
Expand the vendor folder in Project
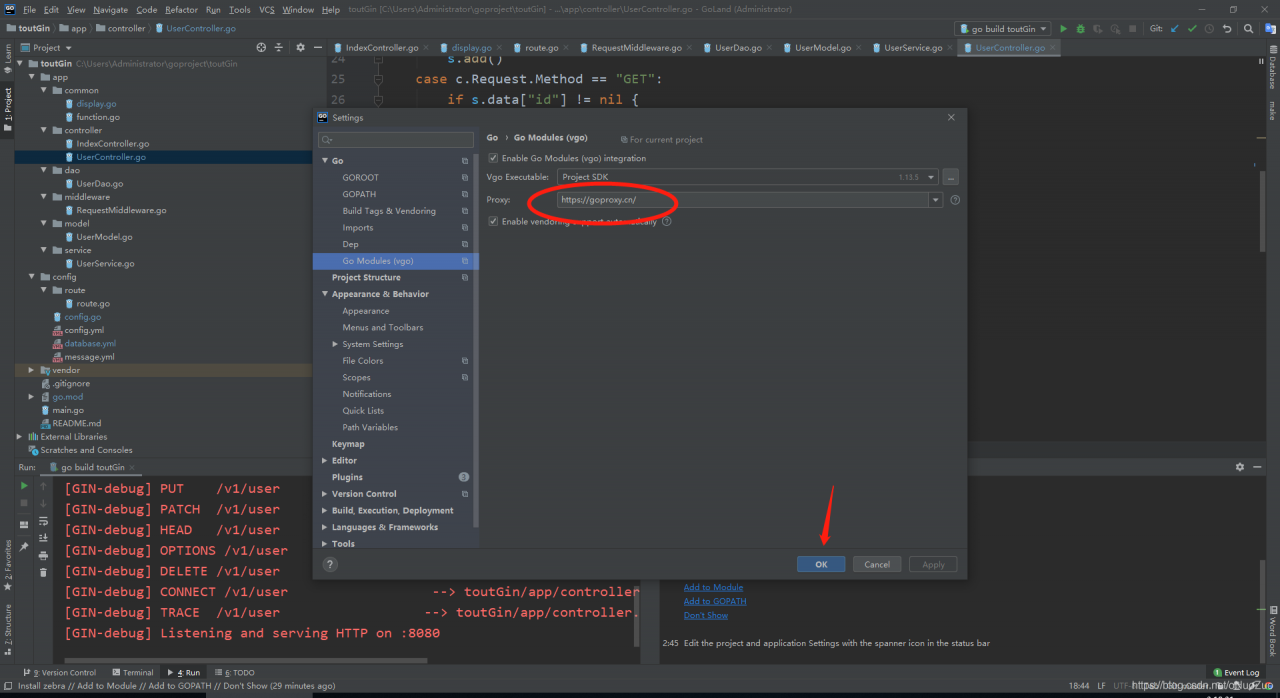(x=31, y=370)
